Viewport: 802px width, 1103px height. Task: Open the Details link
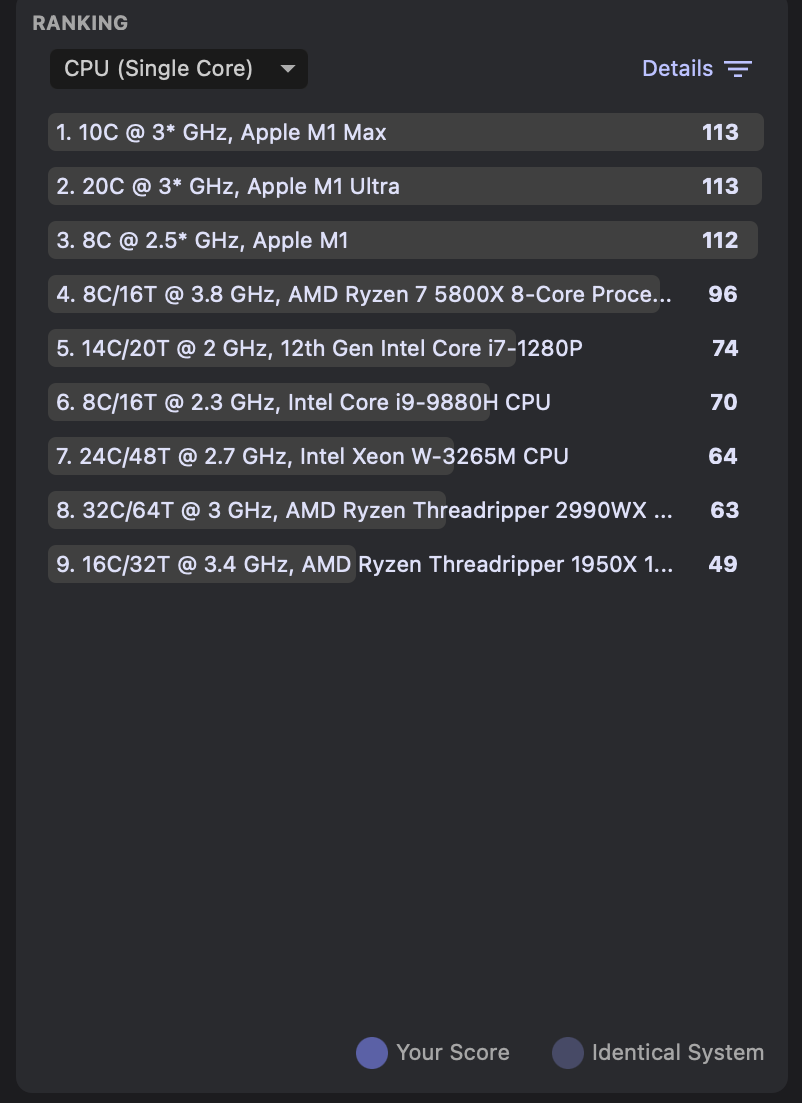677,69
